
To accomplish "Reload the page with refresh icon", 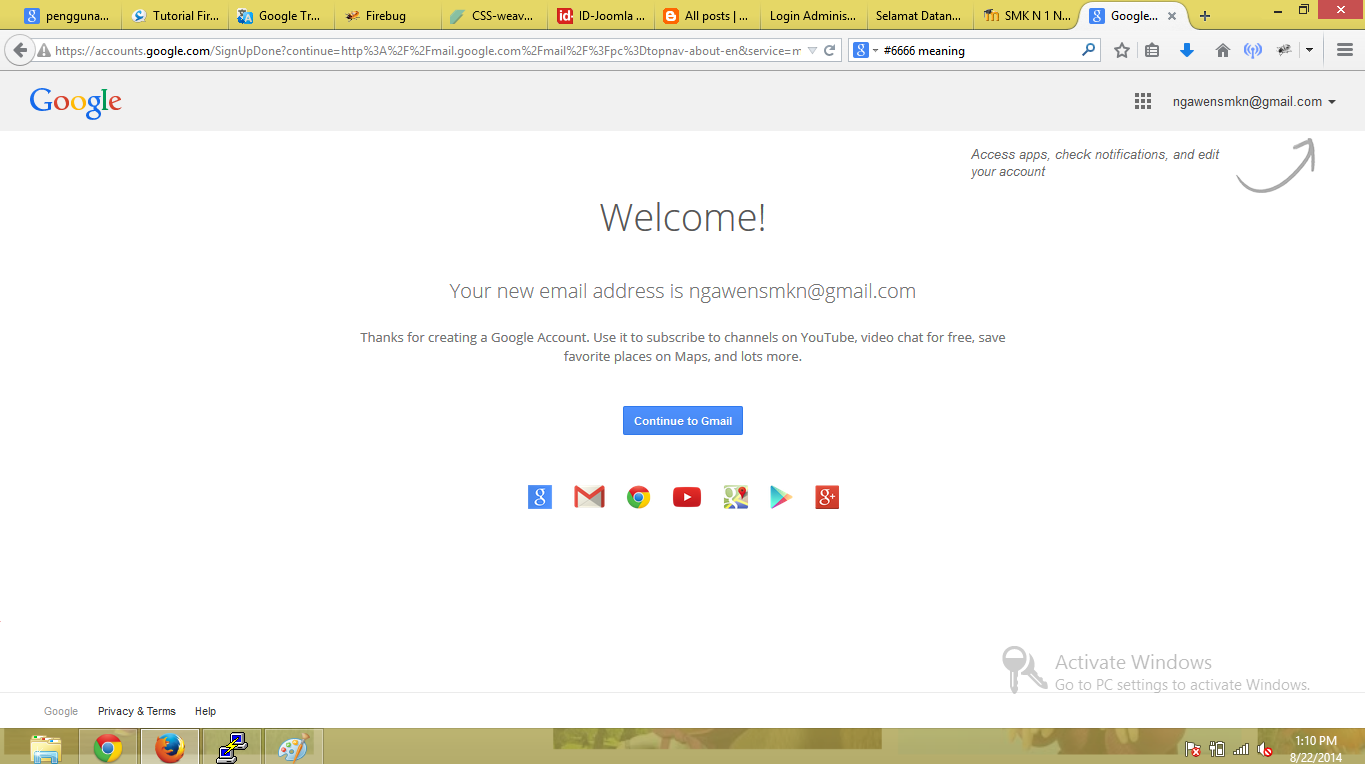I will tap(829, 50).
